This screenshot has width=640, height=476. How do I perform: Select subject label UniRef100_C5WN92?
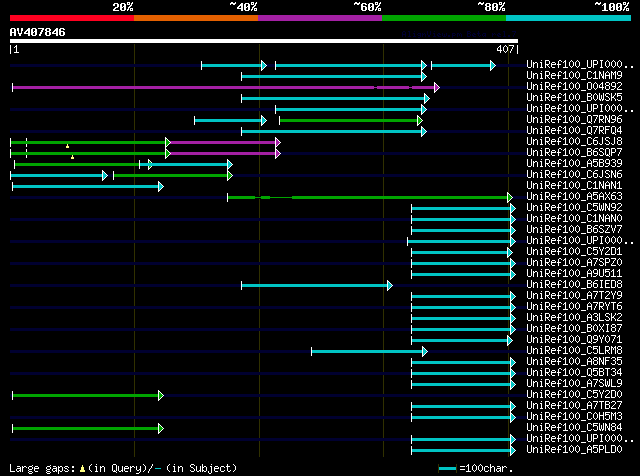(574, 207)
